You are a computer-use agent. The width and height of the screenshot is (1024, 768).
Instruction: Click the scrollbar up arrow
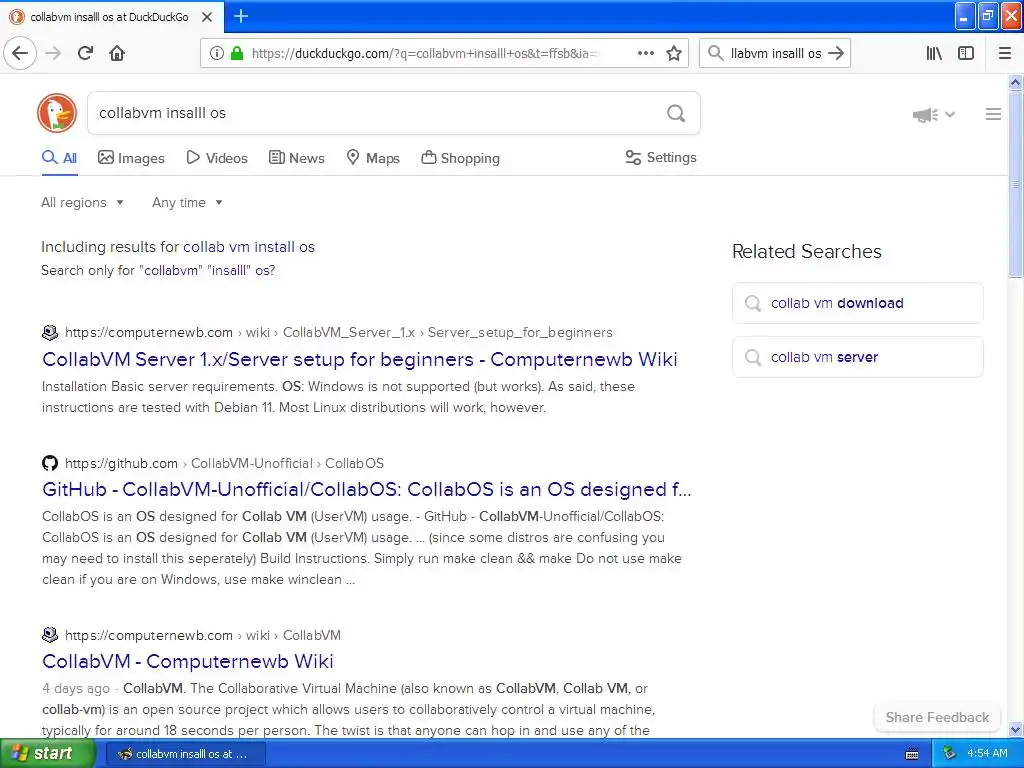coord(1016,82)
